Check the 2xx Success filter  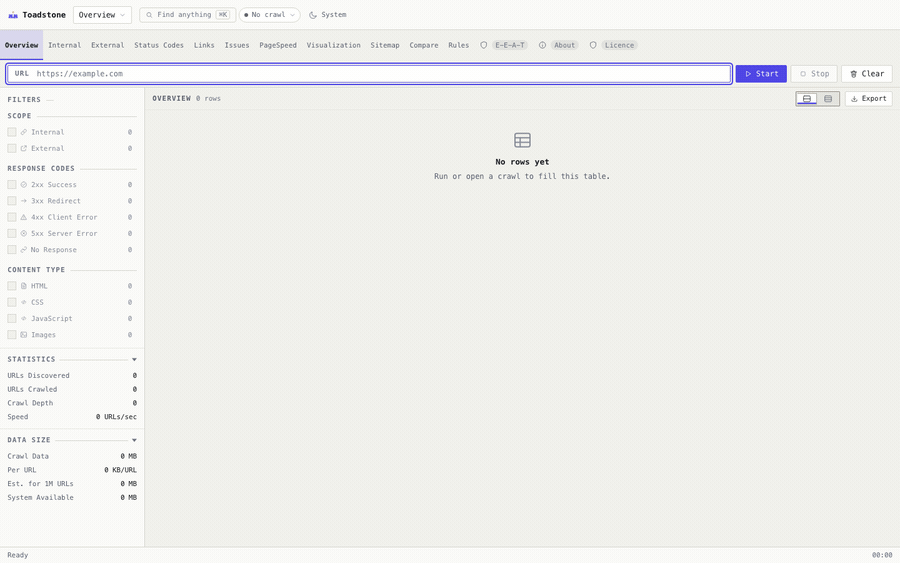(x=11, y=185)
